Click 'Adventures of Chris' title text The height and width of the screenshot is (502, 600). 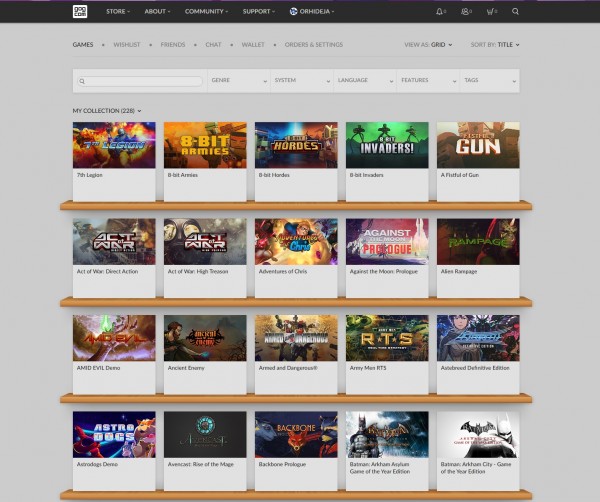coord(283,271)
